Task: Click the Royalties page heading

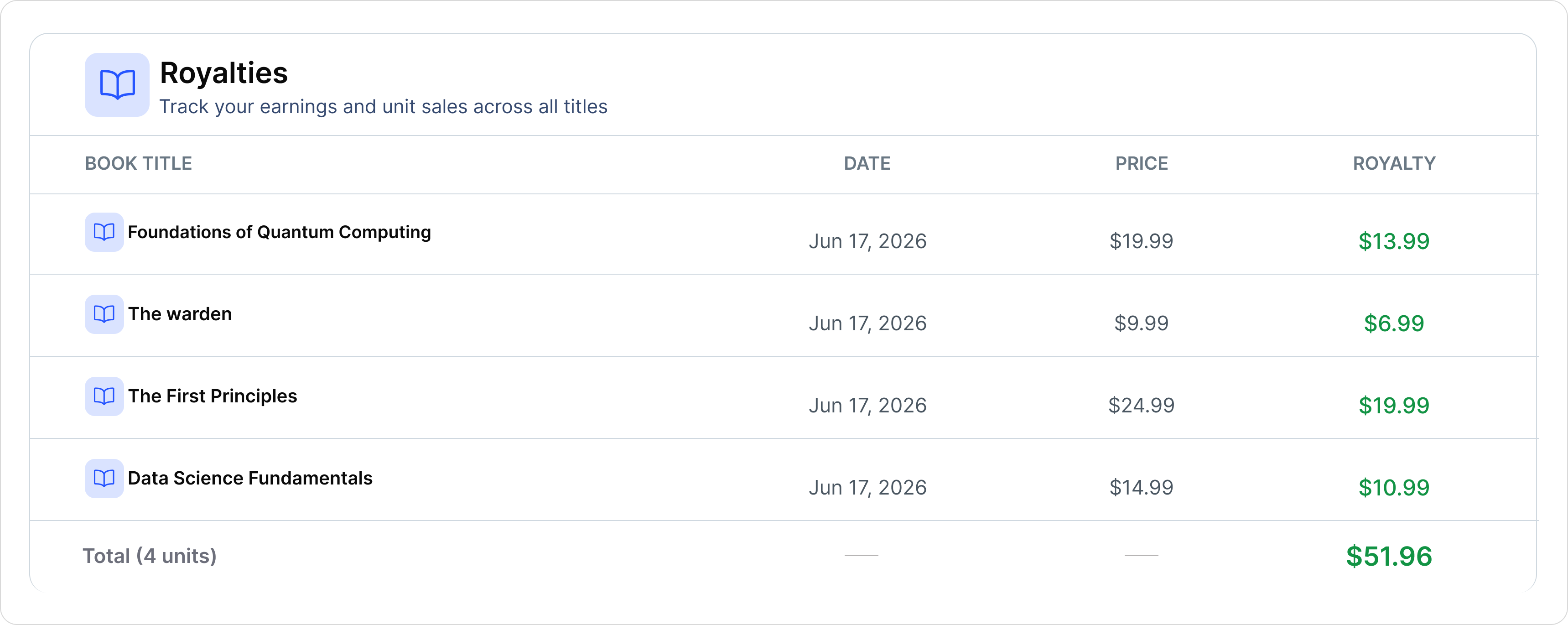Action: point(223,73)
